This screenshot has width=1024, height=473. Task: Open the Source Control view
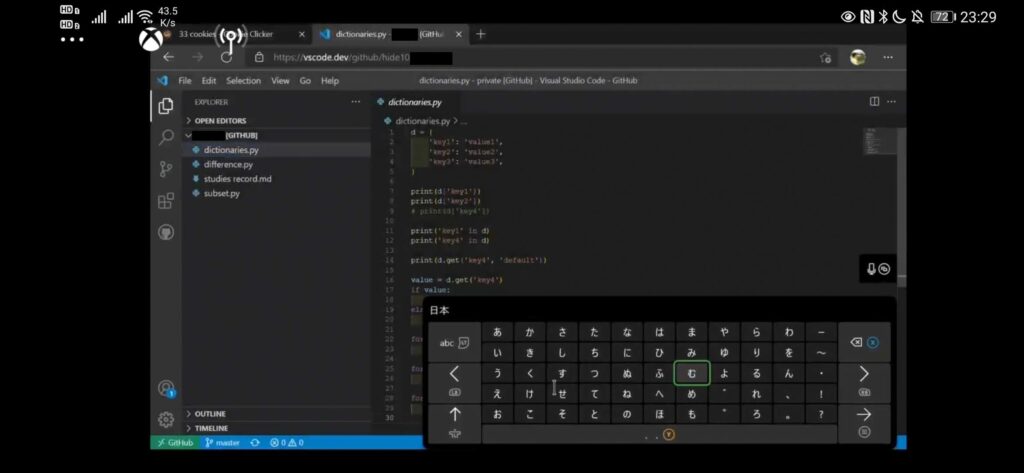(166, 169)
